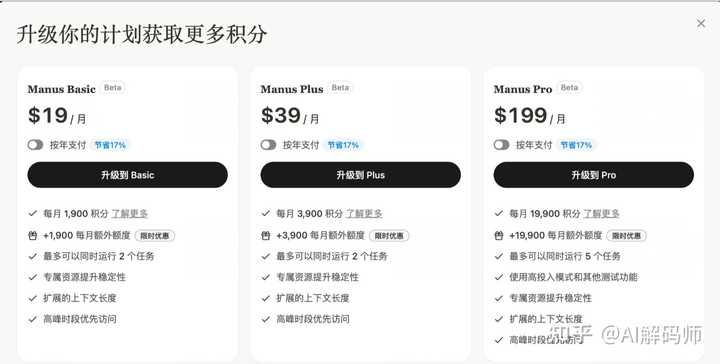Click the Beta badge next to Manus Basic

click(112, 88)
